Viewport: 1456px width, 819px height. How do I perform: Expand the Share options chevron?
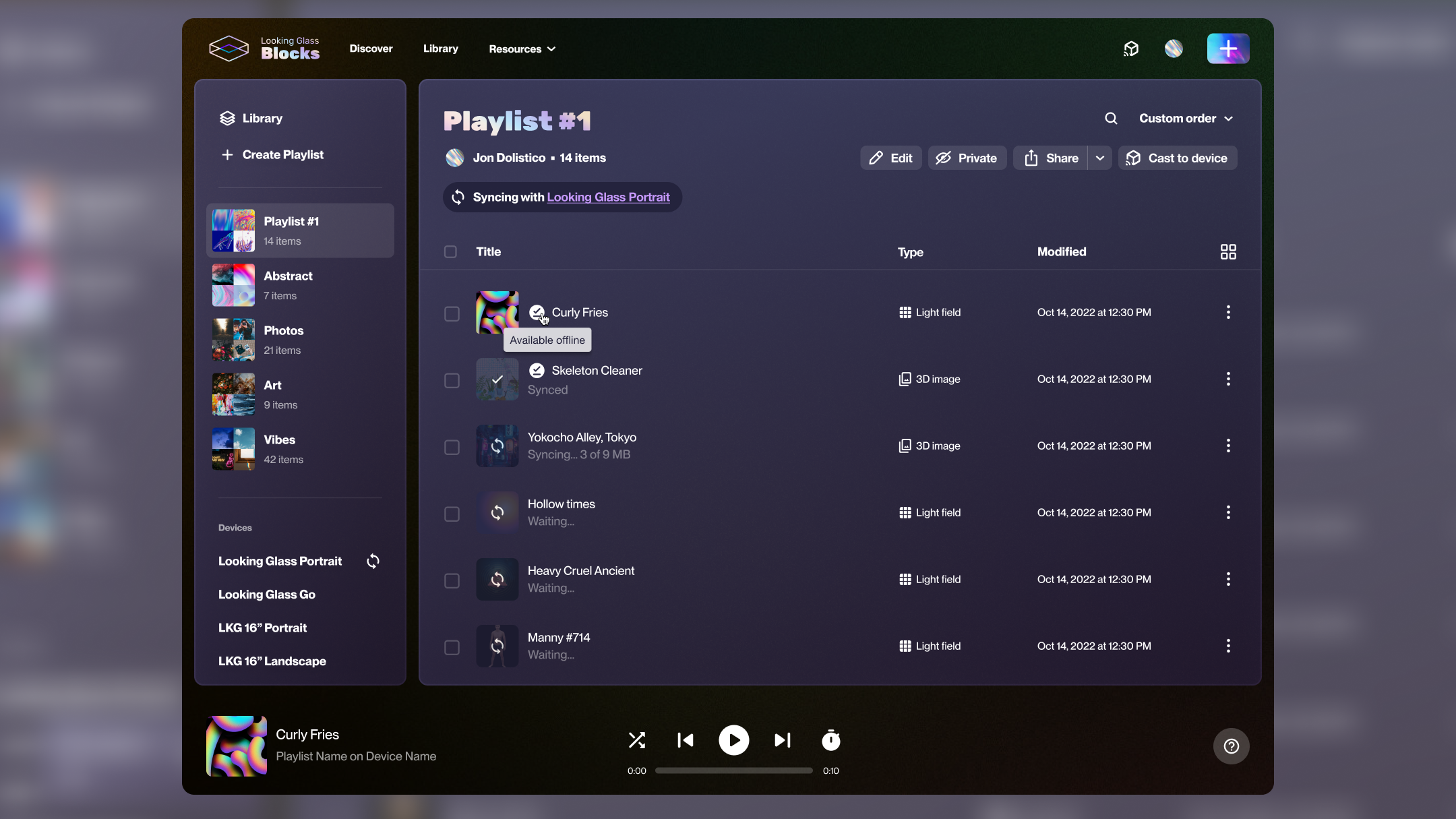click(x=1099, y=158)
